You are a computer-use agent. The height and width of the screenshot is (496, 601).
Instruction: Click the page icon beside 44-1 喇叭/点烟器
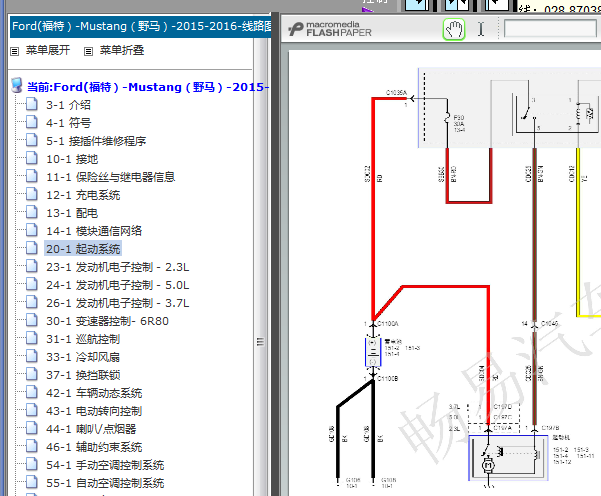[x=32, y=428]
